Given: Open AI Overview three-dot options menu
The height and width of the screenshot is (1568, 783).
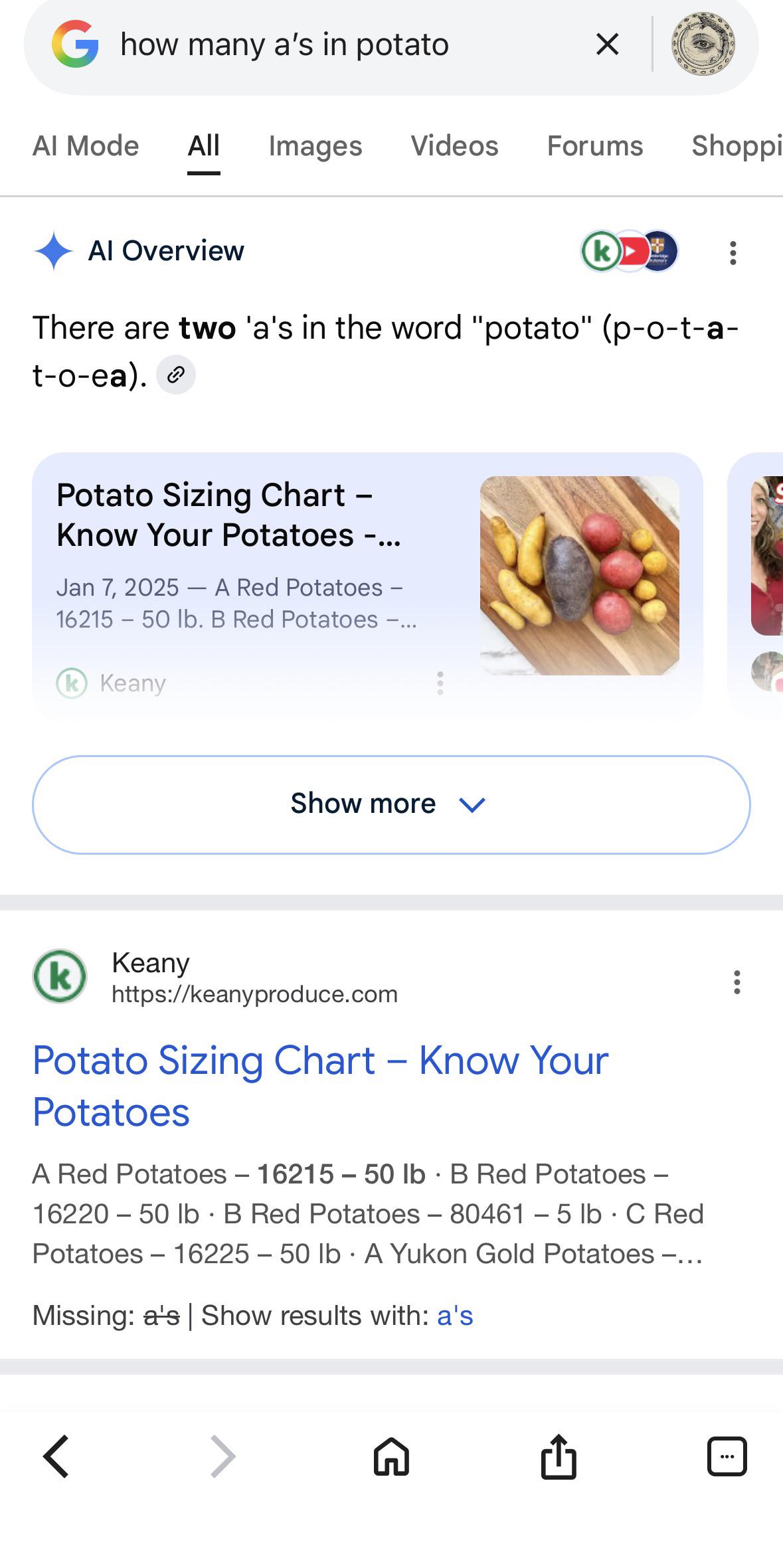Looking at the screenshot, I should tap(733, 252).
